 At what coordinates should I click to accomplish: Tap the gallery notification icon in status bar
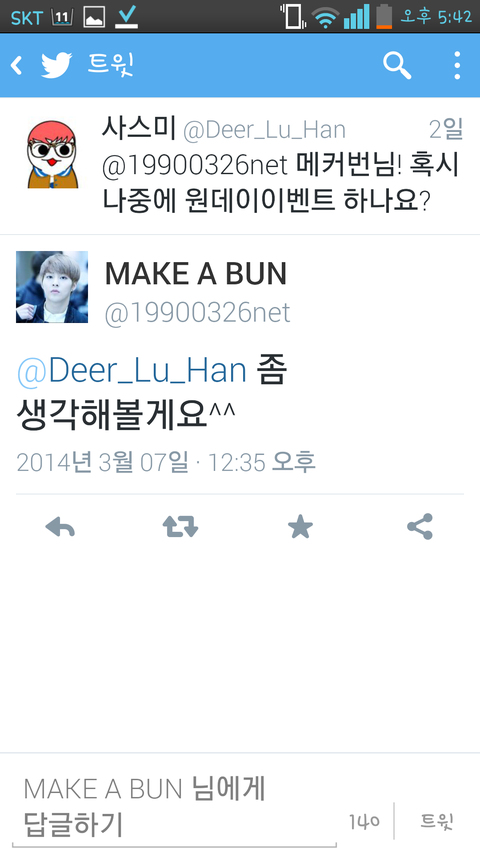coord(94,18)
